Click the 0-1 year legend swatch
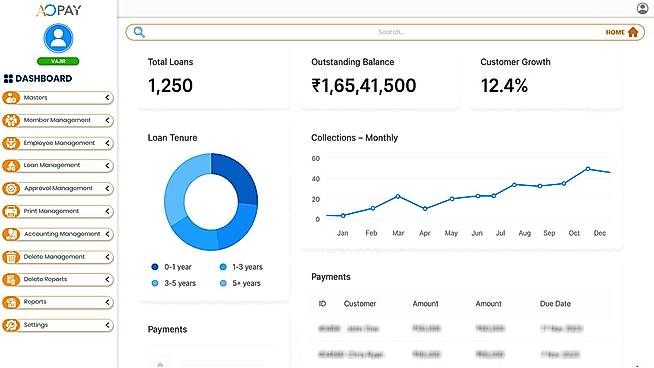This screenshot has width=654, height=368. coord(155,267)
